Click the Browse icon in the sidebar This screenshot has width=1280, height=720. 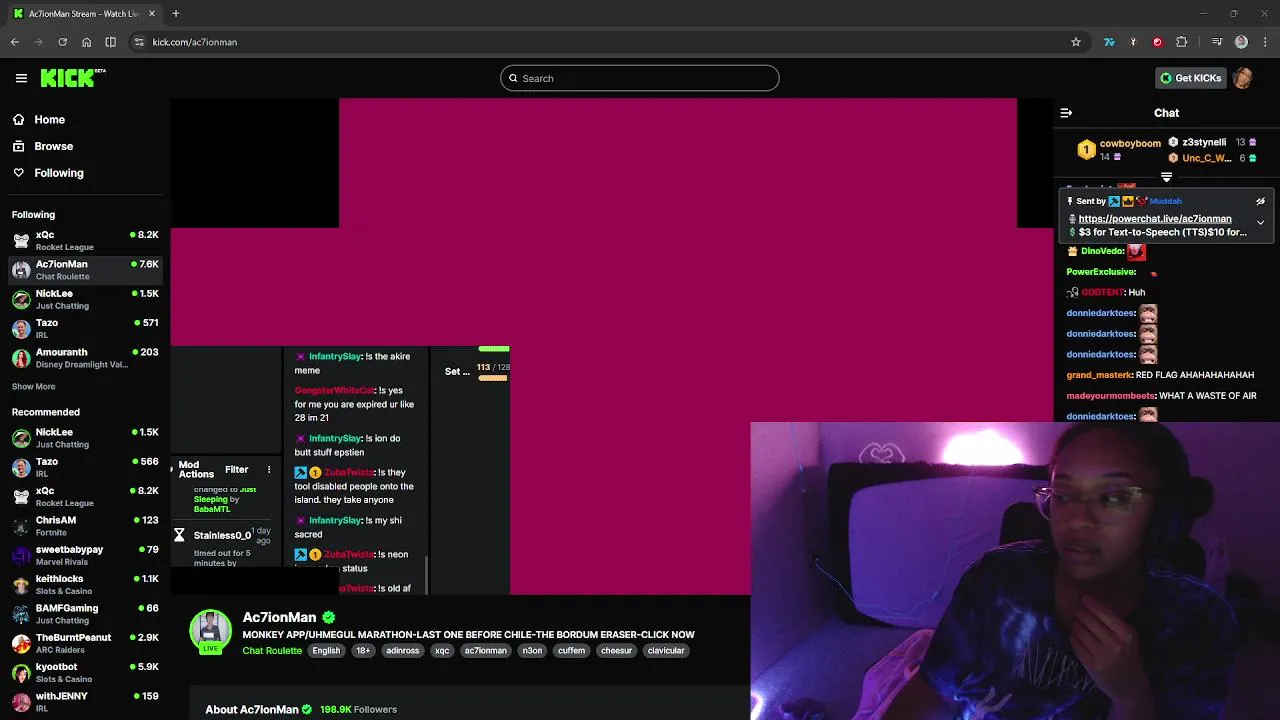18,146
